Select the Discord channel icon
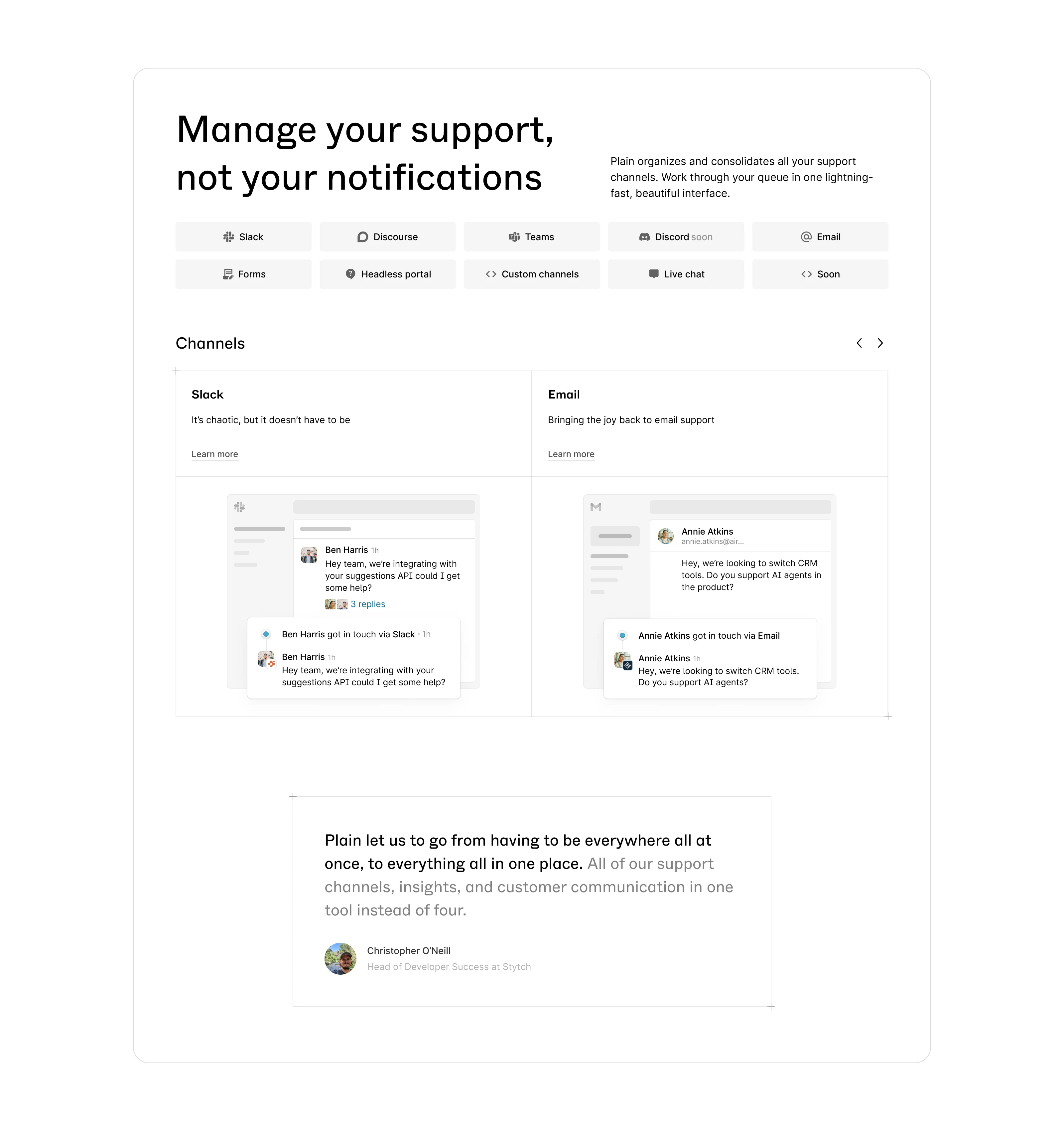This screenshot has height=1131, width=1064. click(x=641, y=237)
